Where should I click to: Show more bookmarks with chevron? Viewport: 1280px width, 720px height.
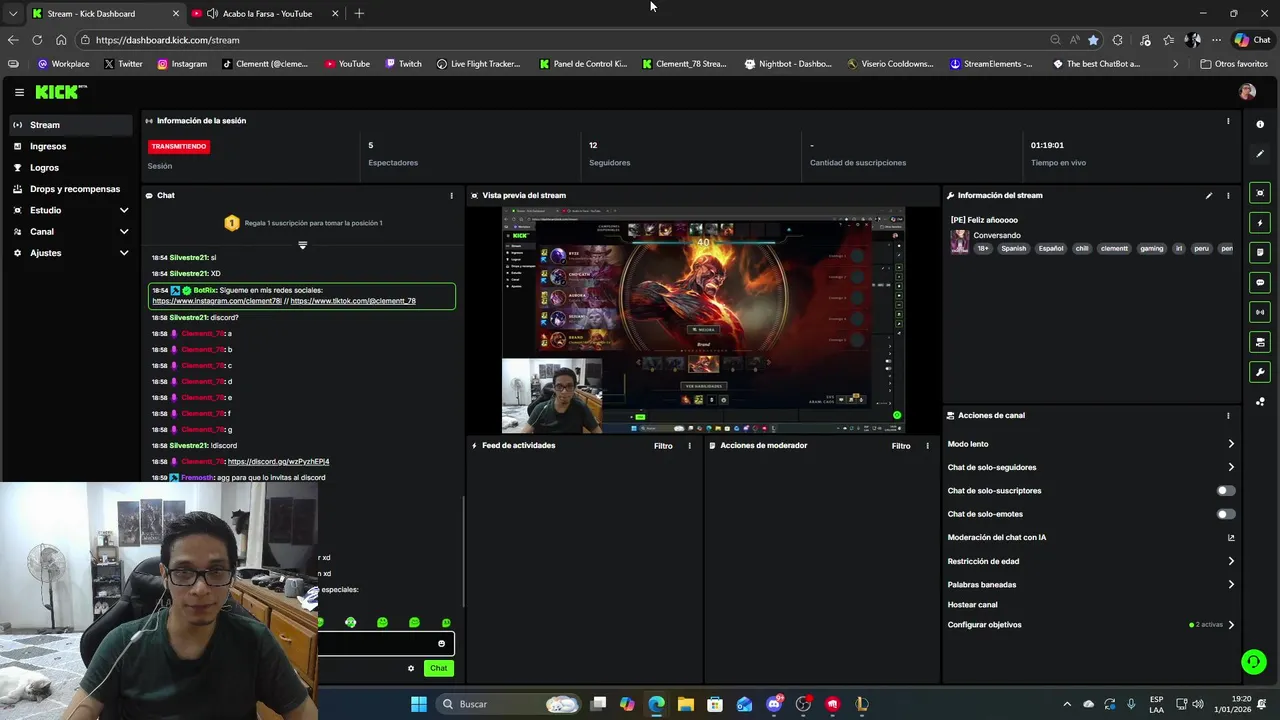tap(1175, 64)
